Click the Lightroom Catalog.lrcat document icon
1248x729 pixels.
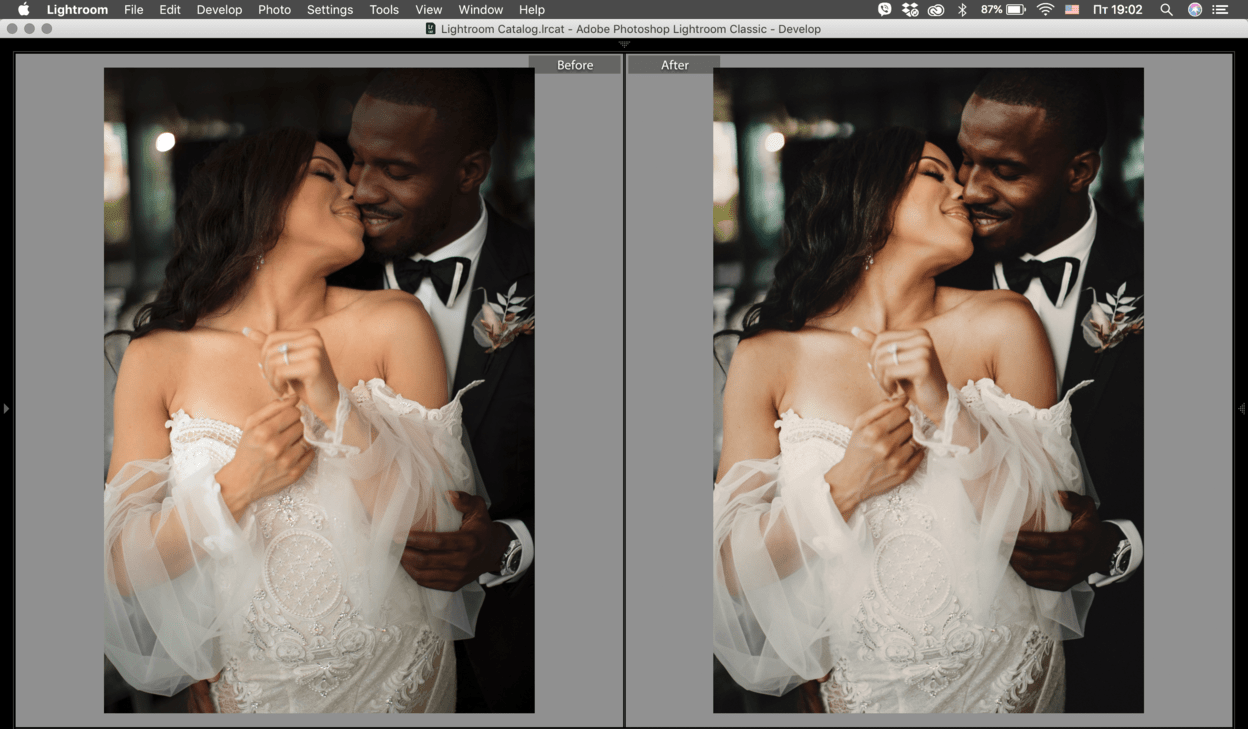[431, 29]
